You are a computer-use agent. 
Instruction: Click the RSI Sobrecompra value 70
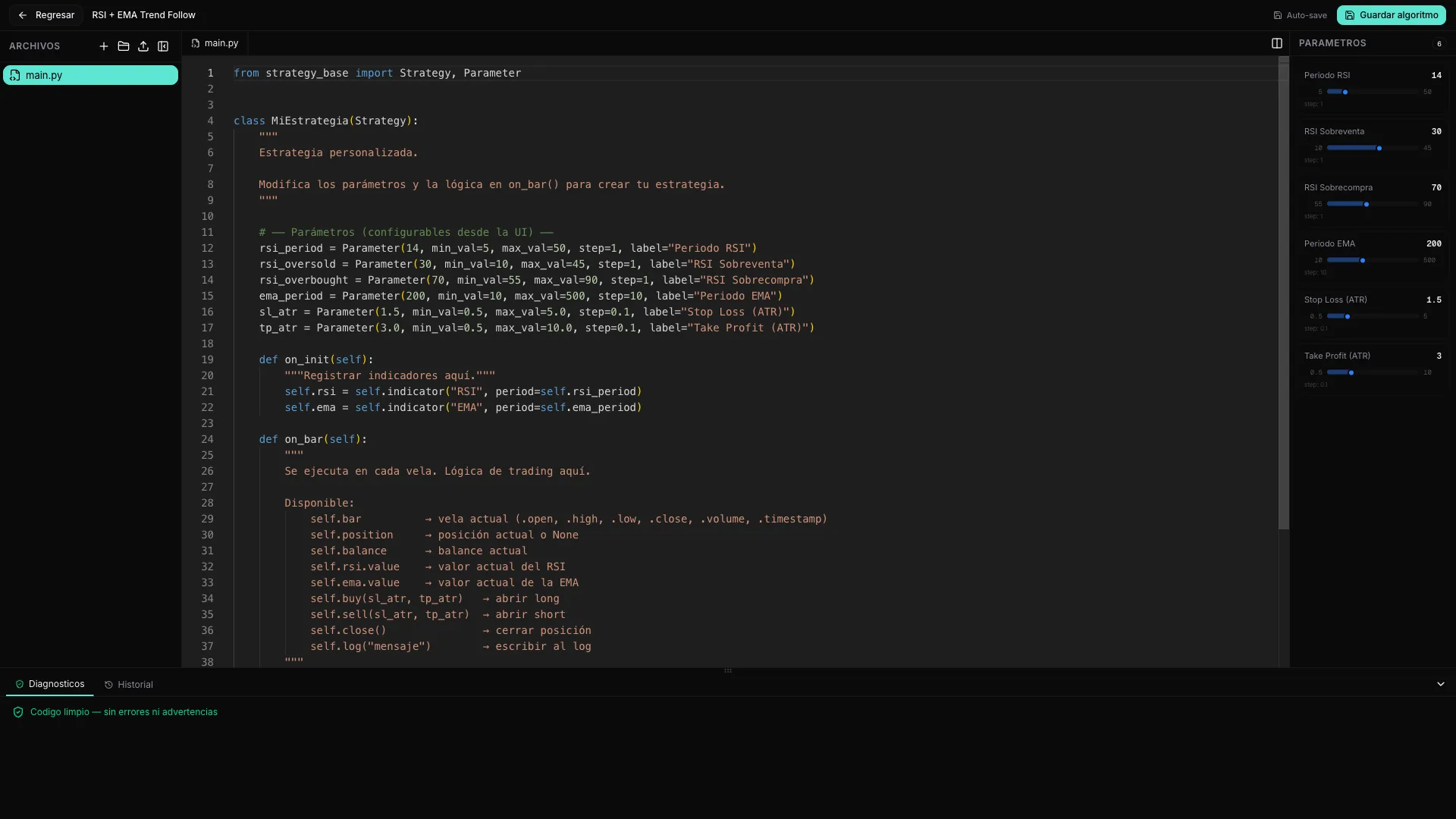pos(1436,187)
